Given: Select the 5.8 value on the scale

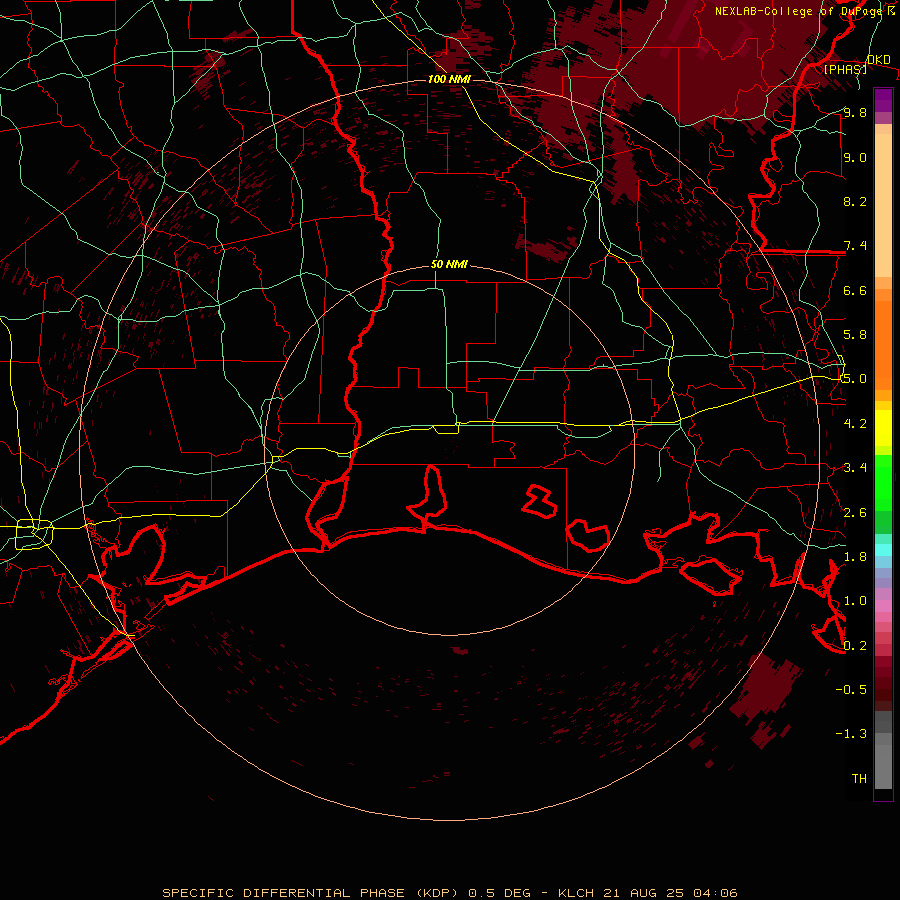Looking at the screenshot, I should [855, 335].
